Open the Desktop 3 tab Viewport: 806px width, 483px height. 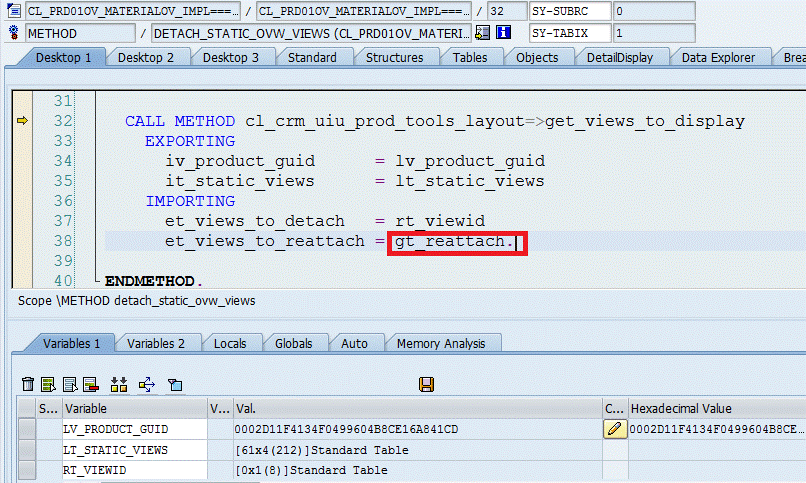tap(231, 58)
